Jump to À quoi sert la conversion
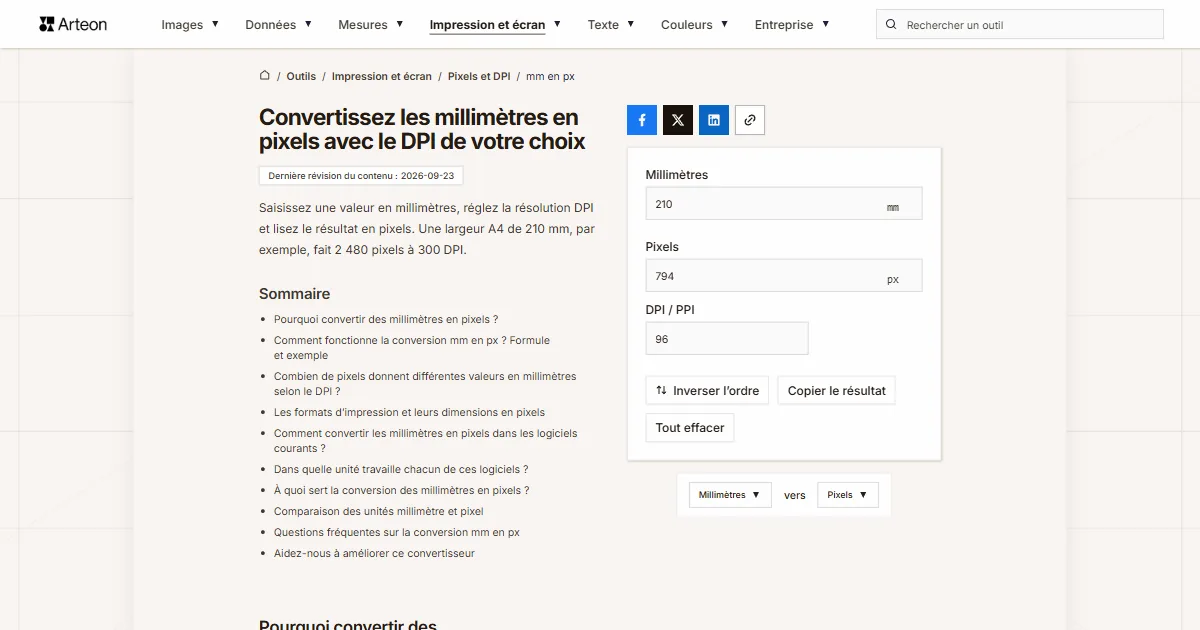 401,490
